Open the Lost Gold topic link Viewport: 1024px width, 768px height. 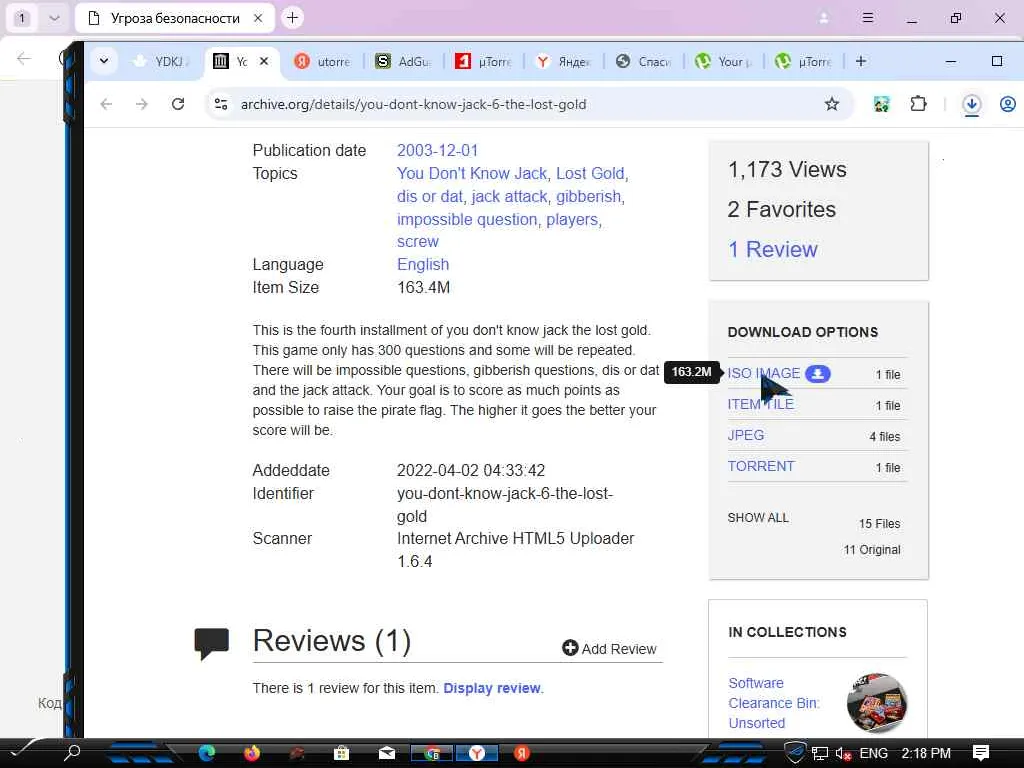(x=590, y=174)
